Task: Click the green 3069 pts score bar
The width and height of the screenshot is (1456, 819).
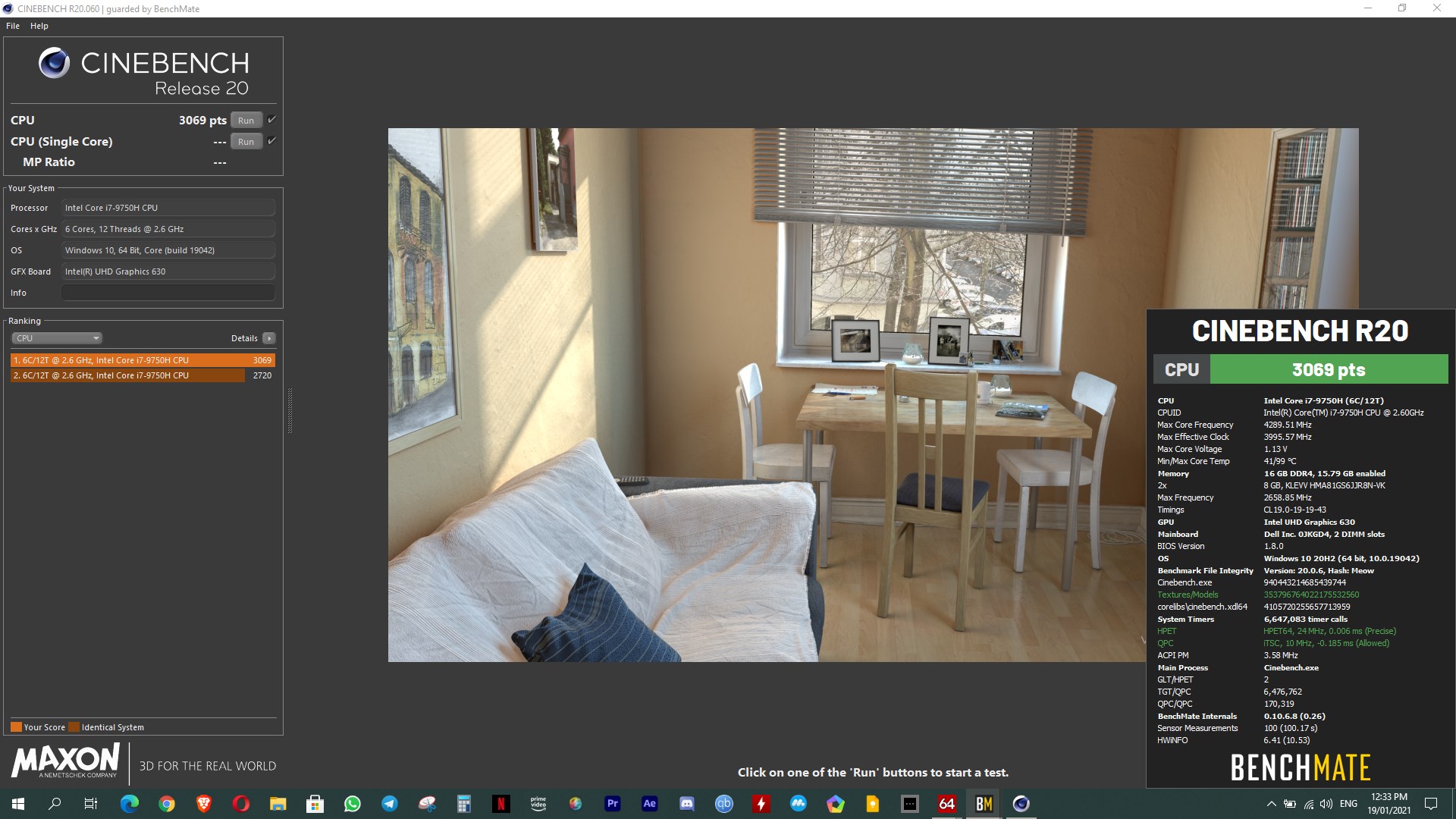Action: click(1329, 370)
